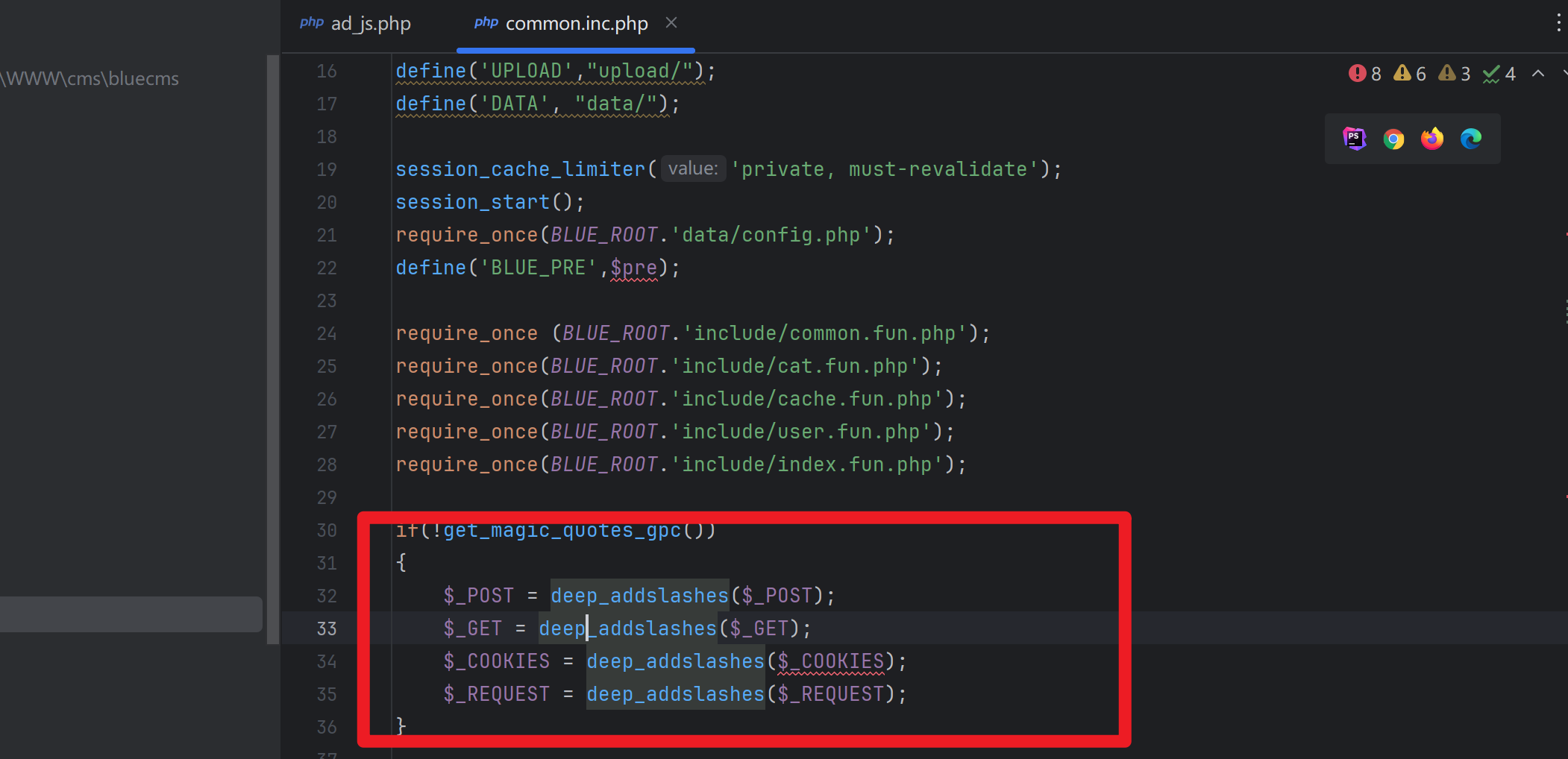Show the 8 errors inspection indicator

click(x=1365, y=73)
